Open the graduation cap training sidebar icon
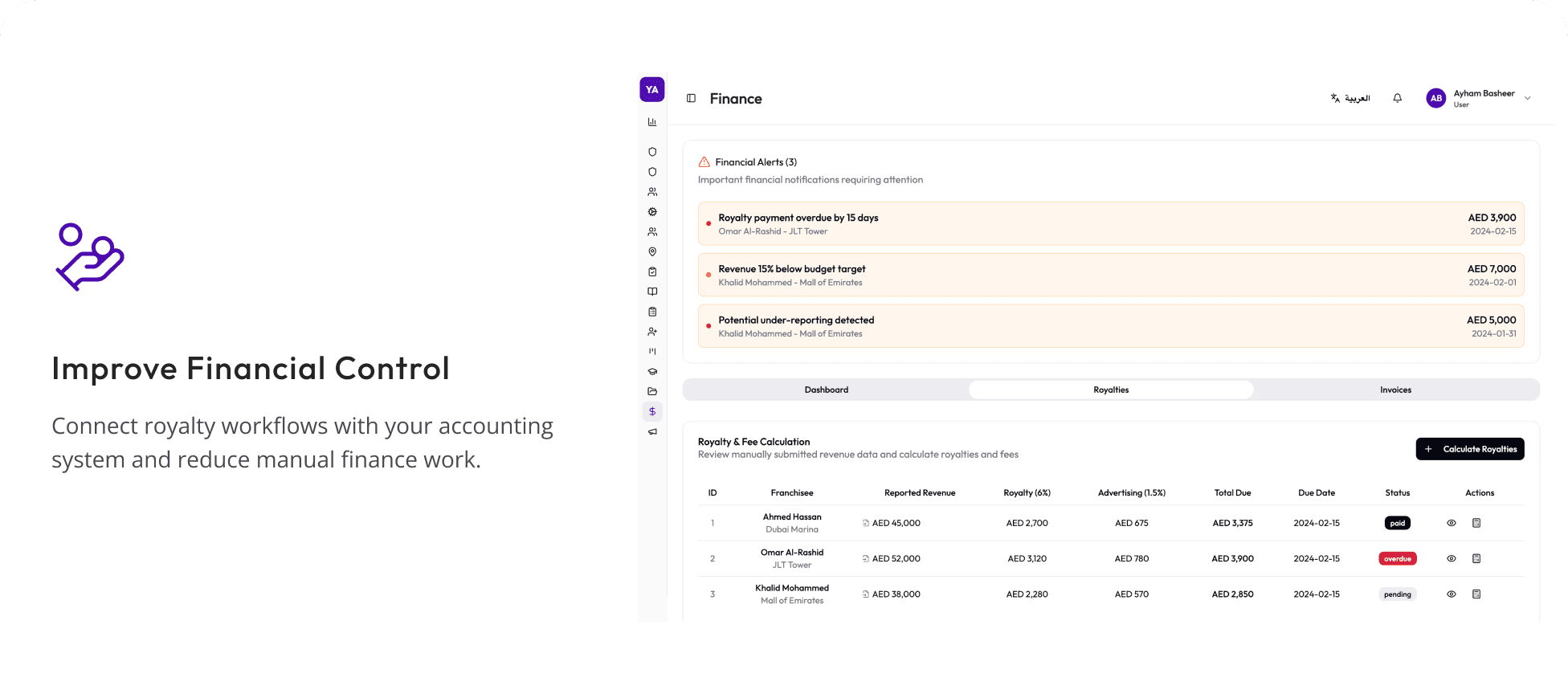 [652, 371]
